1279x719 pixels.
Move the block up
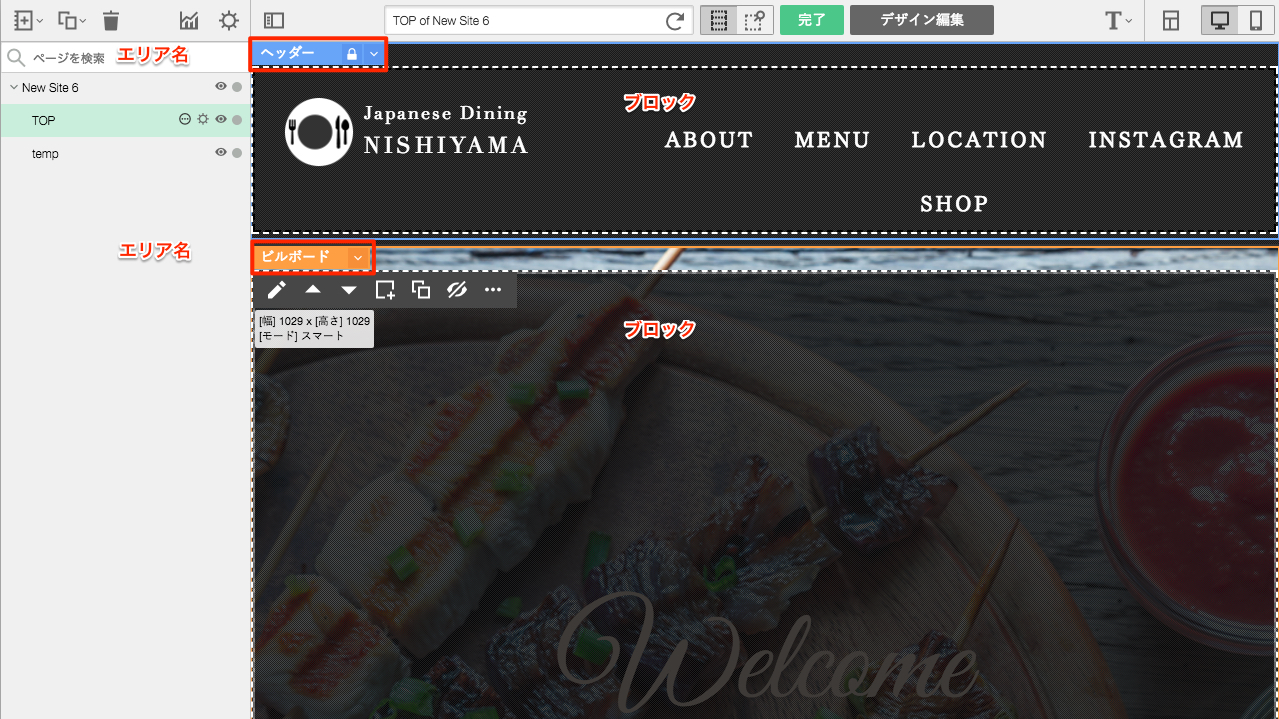(313, 290)
